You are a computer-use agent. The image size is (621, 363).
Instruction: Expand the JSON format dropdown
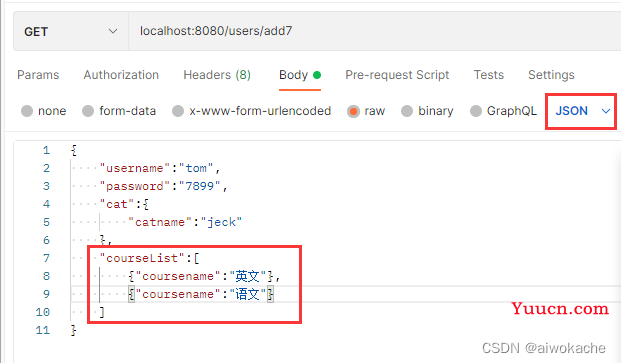tap(581, 111)
